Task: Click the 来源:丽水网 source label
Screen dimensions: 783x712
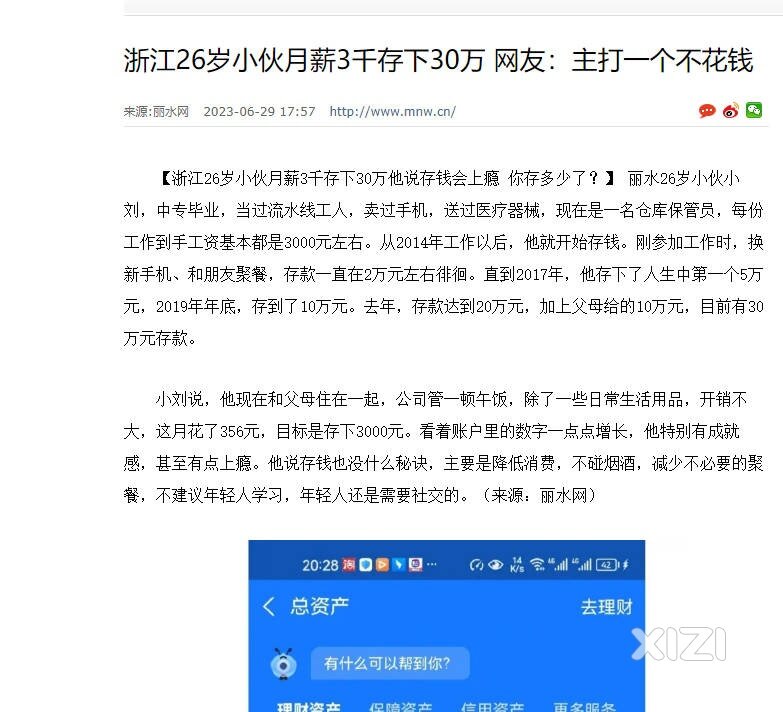Action: (156, 111)
